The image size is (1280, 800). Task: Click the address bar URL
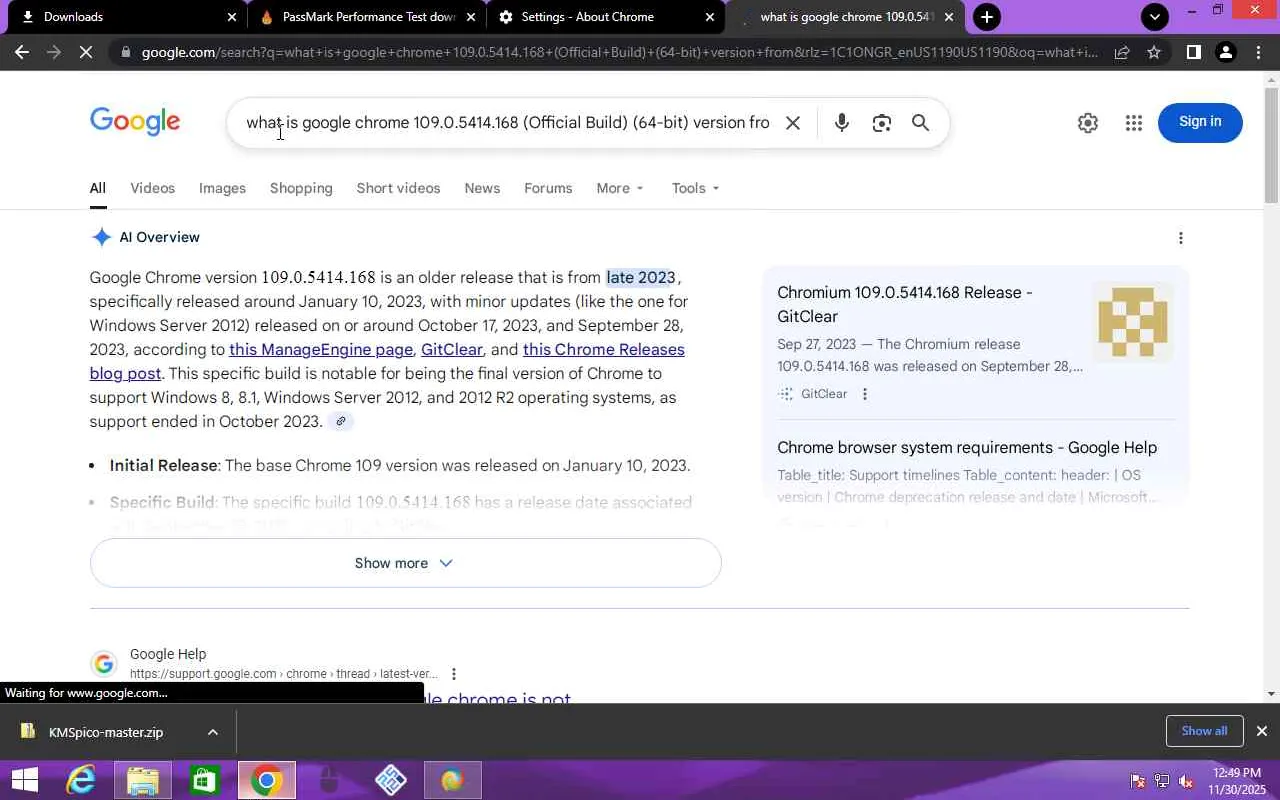(x=620, y=52)
